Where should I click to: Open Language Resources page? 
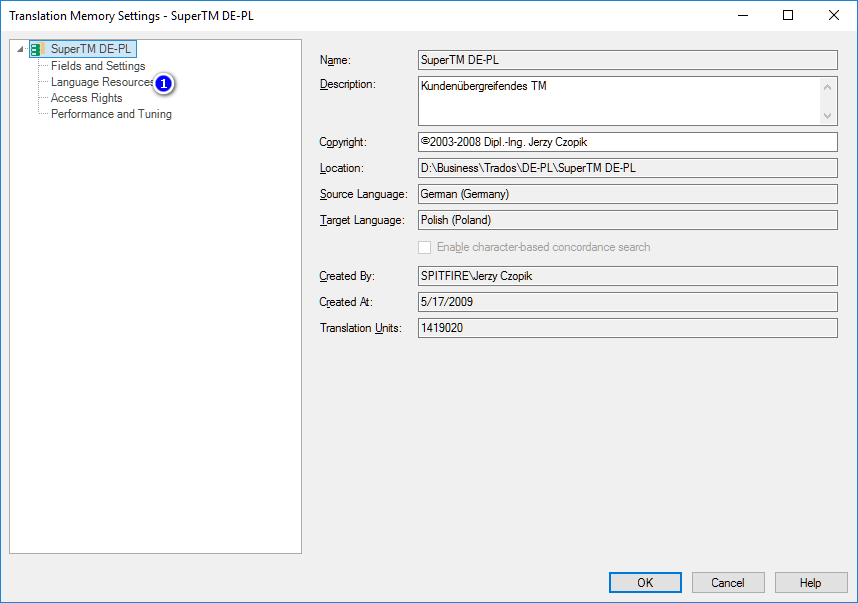tap(102, 82)
